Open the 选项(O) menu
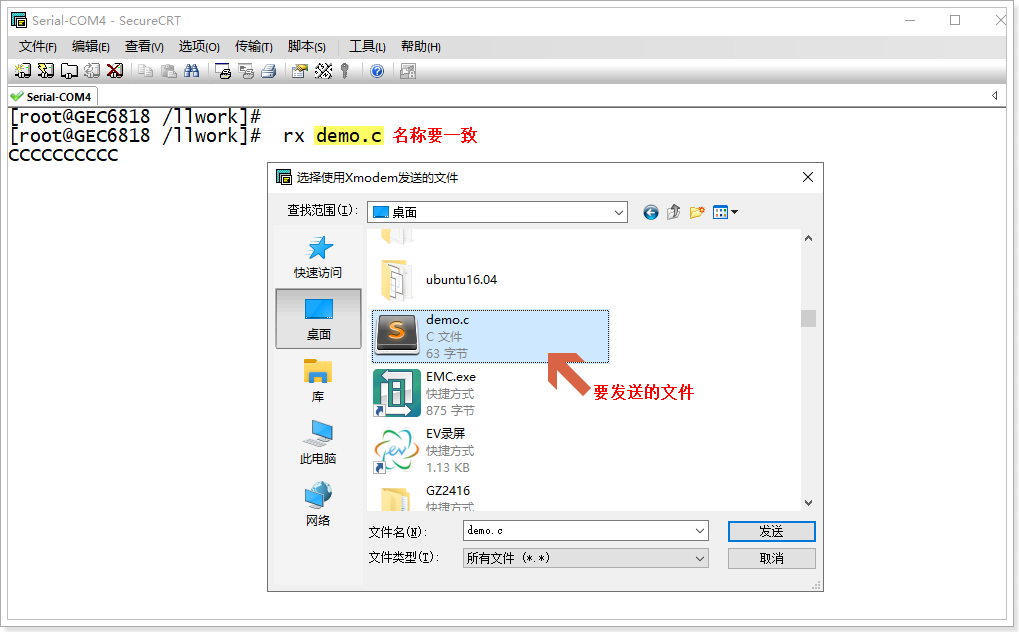This screenshot has height=632, width=1019. 199,47
